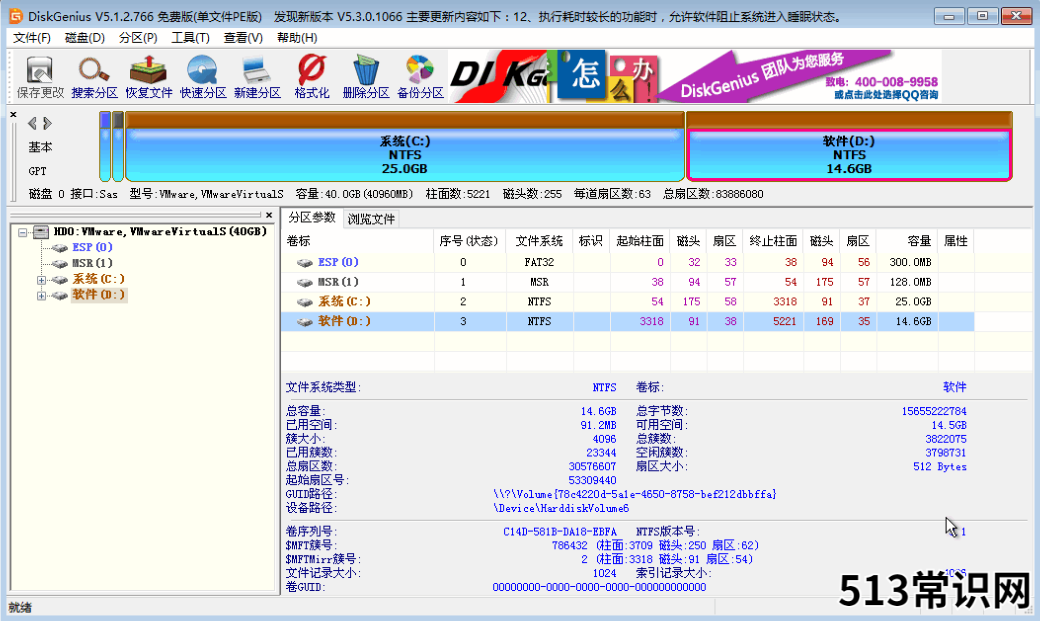Switch to the 浏览文件 tab
Screen dimensions: 1040x621
click(x=371, y=219)
